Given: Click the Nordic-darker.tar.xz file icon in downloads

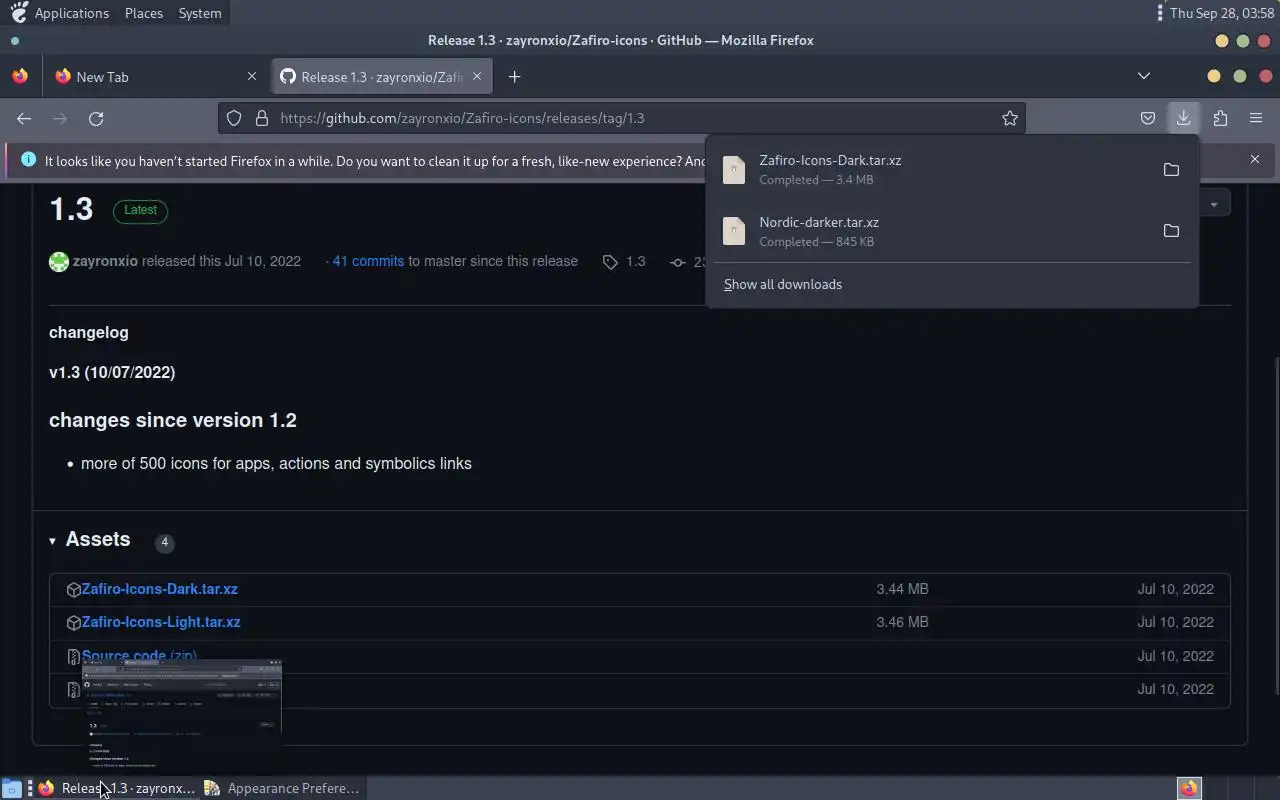Looking at the screenshot, I should point(734,231).
